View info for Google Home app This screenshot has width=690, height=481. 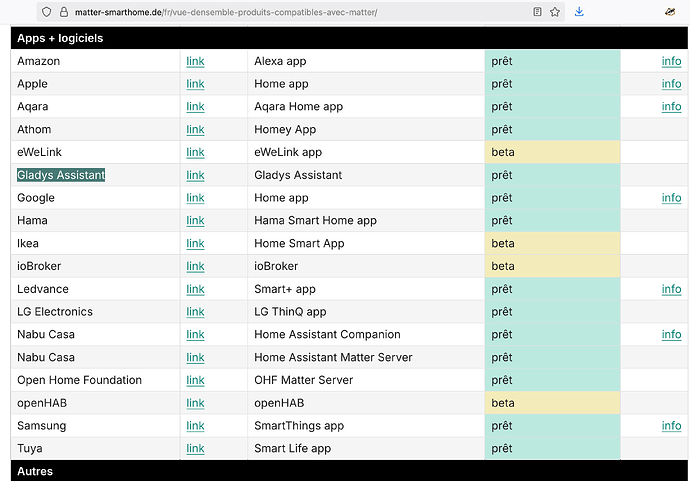pyautogui.click(x=671, y=198)
